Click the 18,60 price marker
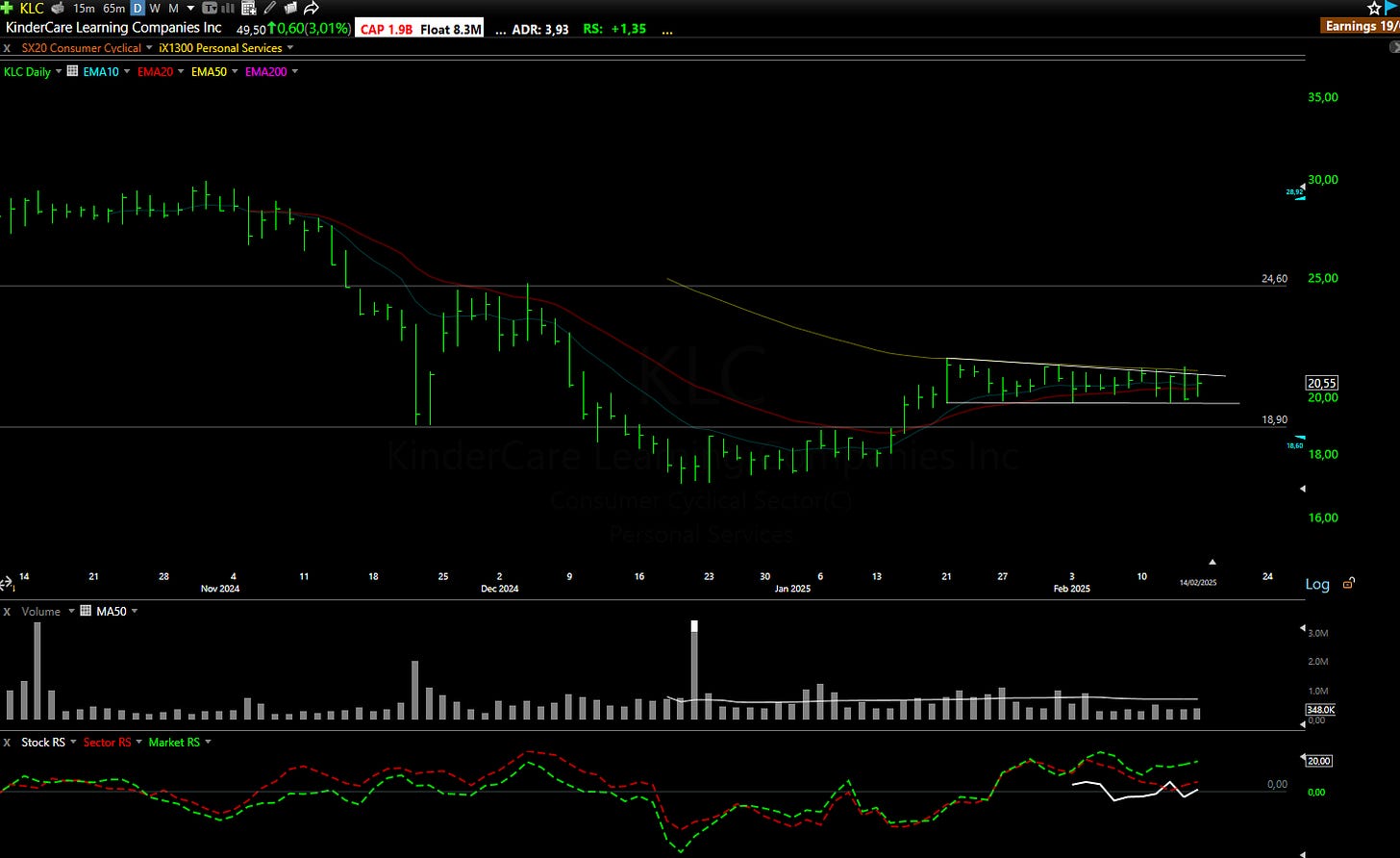 click(x=1294, y=446)
